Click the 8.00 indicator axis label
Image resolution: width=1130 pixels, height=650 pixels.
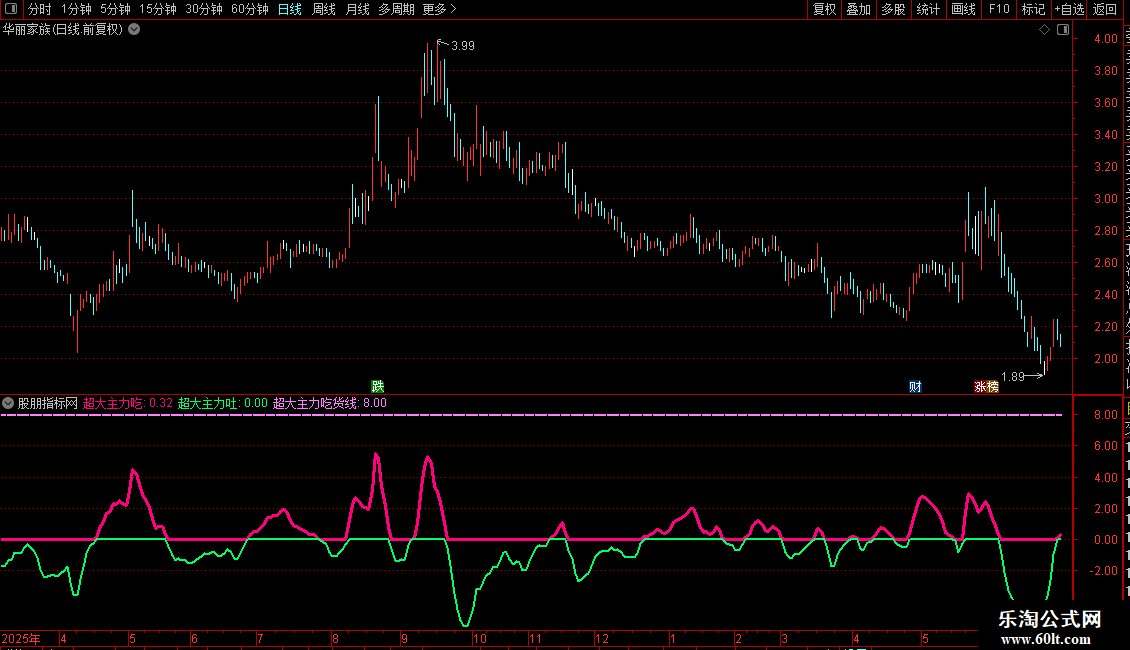tap(1106, 415)
